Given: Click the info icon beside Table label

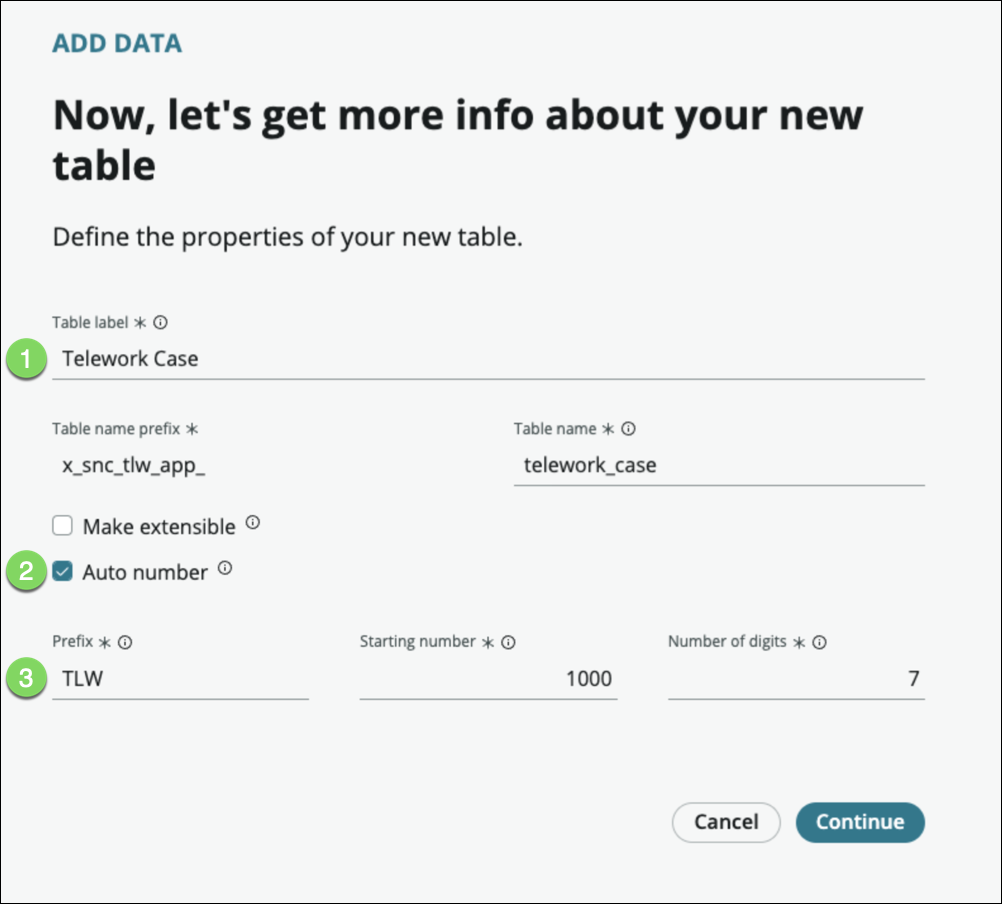Looking at the screenshot, I should (160, 323).
